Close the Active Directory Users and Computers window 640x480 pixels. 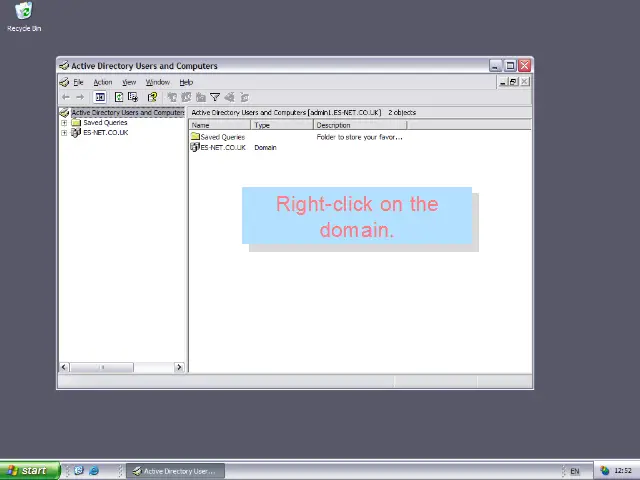point(524,65)
